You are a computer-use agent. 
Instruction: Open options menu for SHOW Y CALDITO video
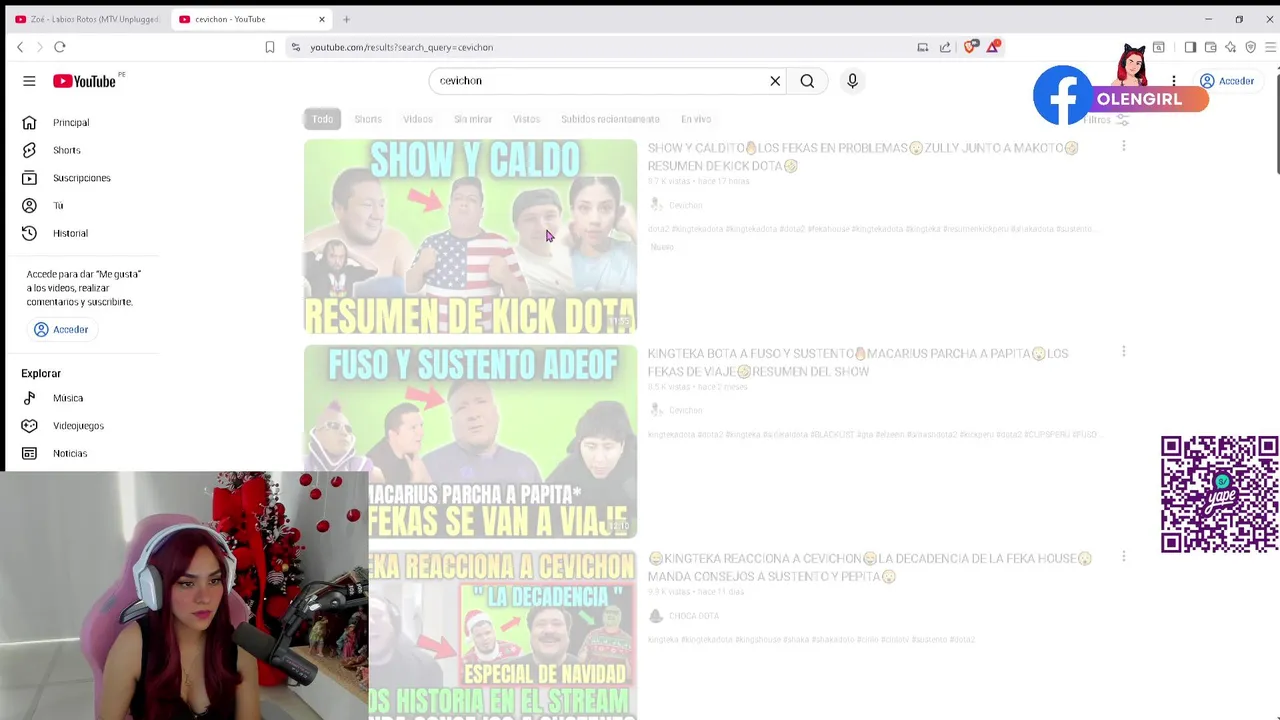1124,146
